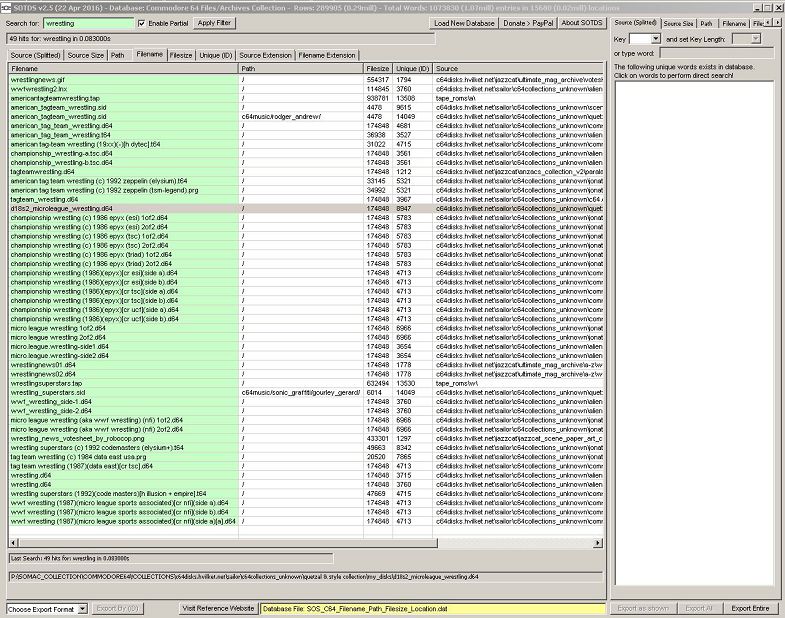Click the Apply Filter button
The width and height of the screenshot is (785, 618).
(x=213, y=22)
